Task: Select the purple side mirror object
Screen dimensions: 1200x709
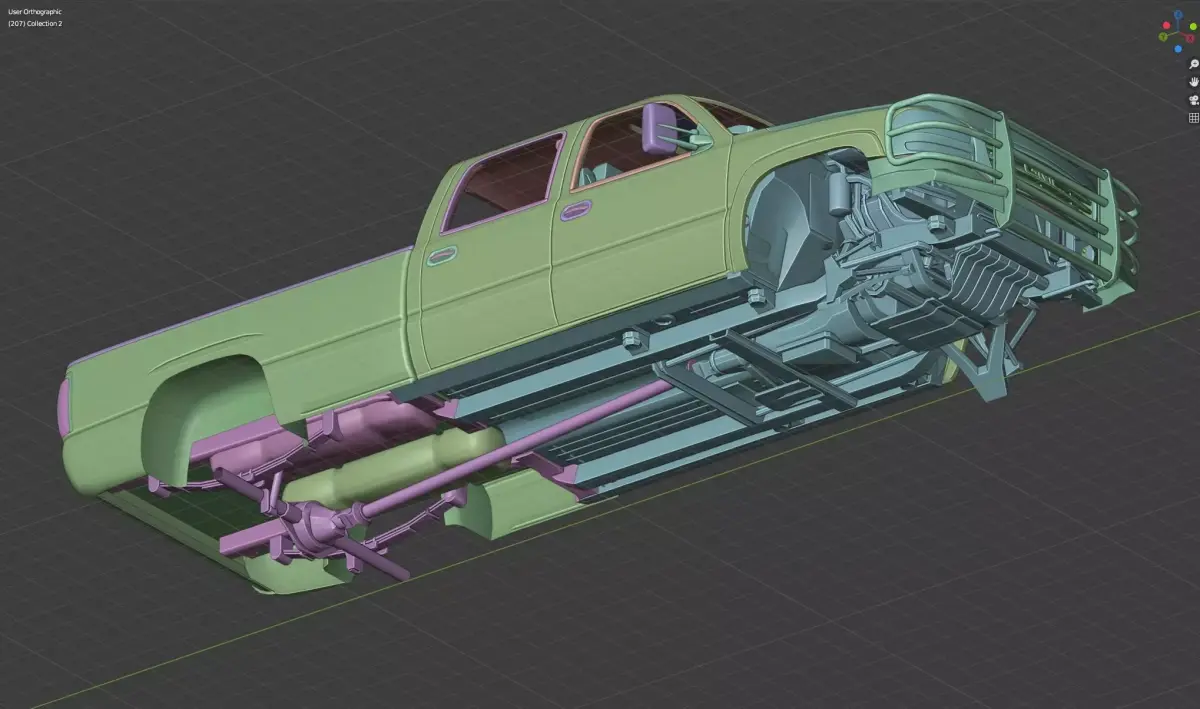Action: pyautogui.click(x=660, y=128)
